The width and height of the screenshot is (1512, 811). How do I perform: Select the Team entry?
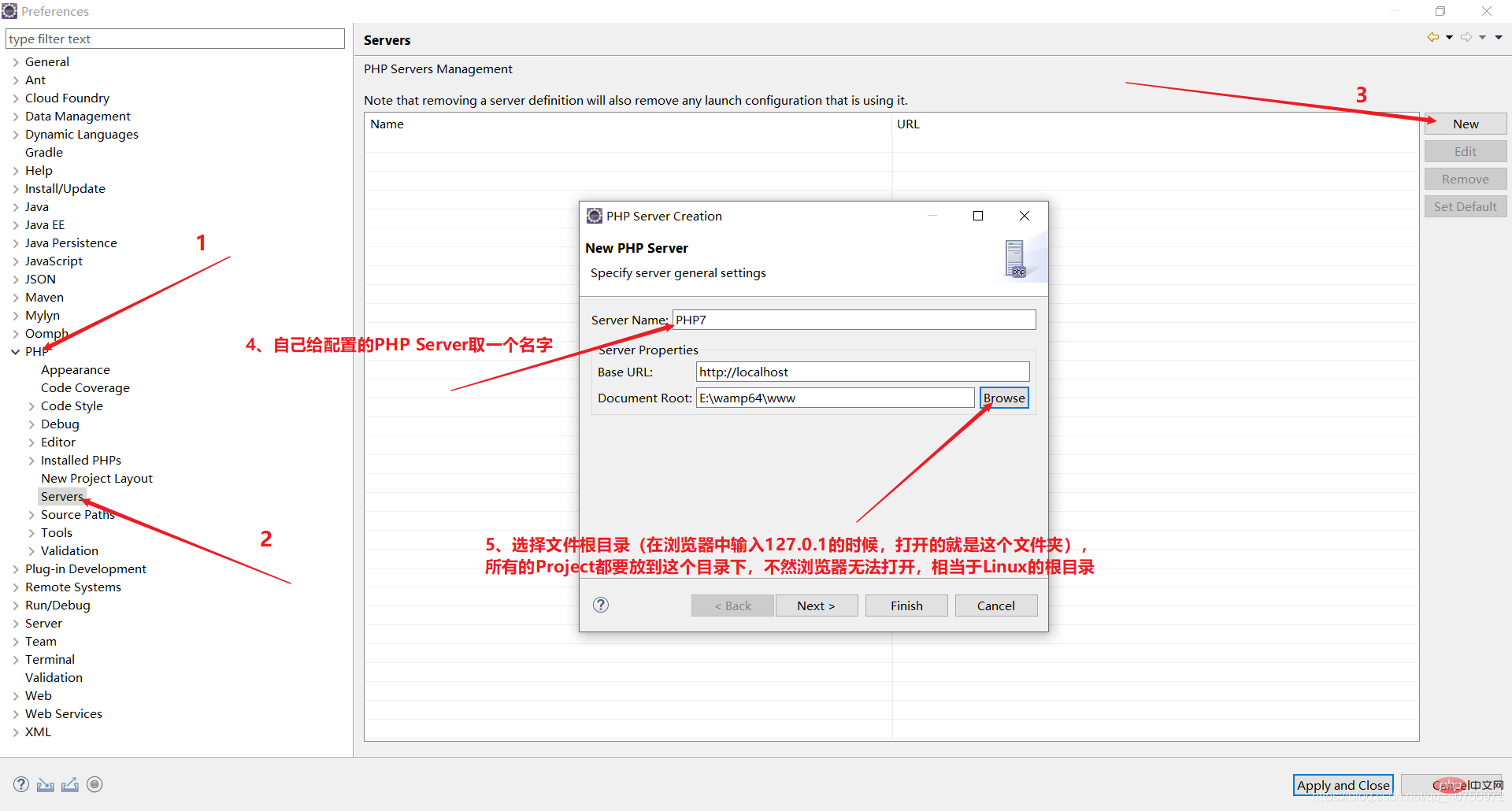click(x=41, y=641)
